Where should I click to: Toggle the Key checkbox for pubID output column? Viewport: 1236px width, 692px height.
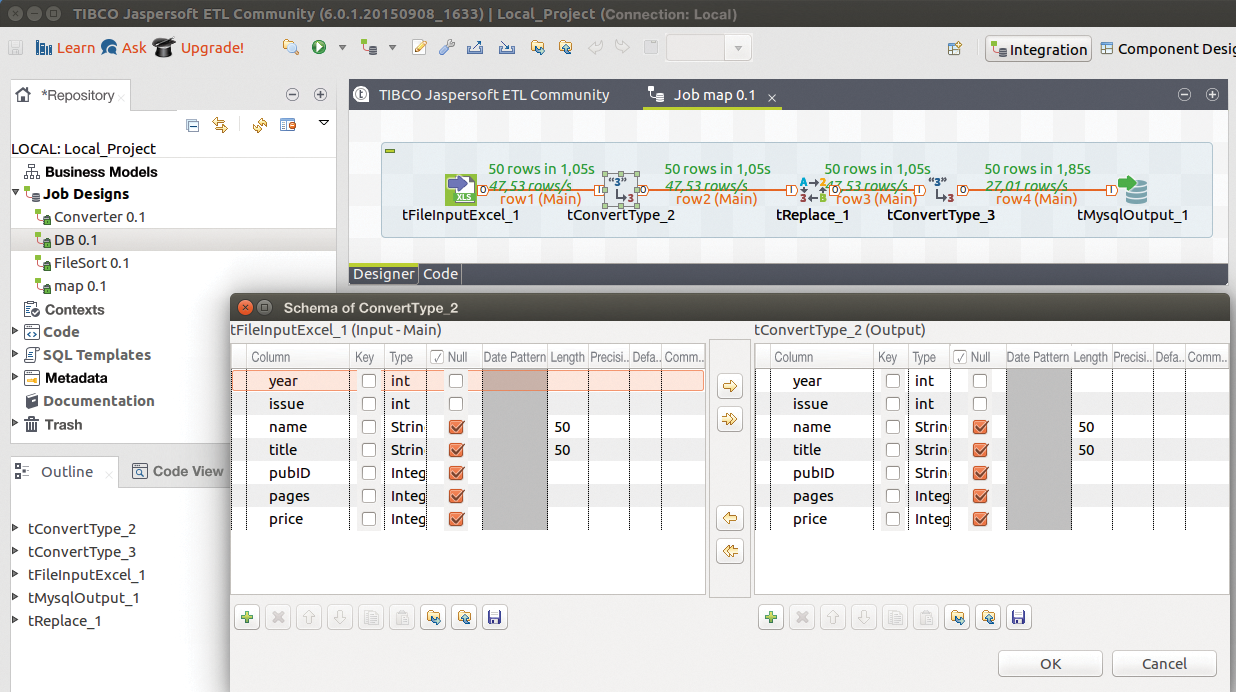tap(892, 472)
